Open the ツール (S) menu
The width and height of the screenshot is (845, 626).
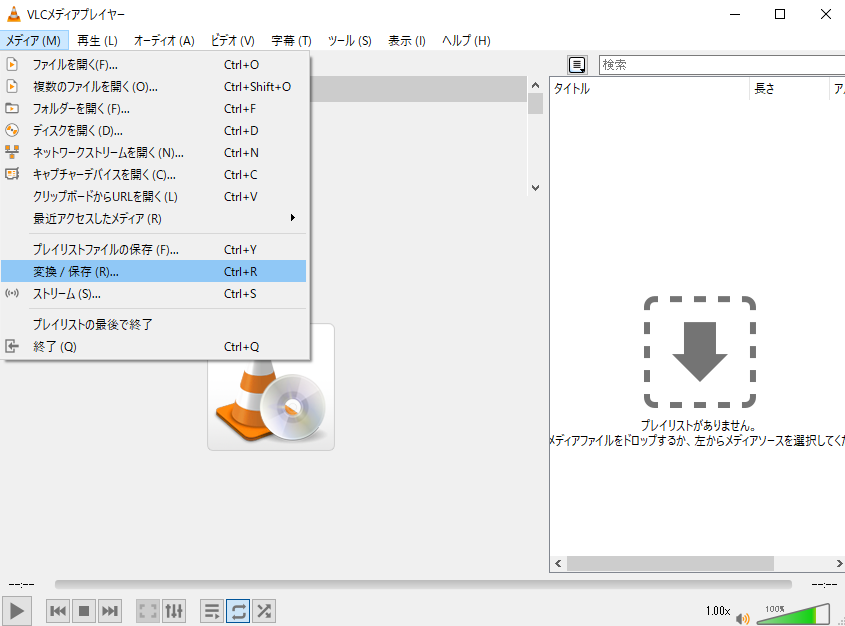click(x=349, y=40)
